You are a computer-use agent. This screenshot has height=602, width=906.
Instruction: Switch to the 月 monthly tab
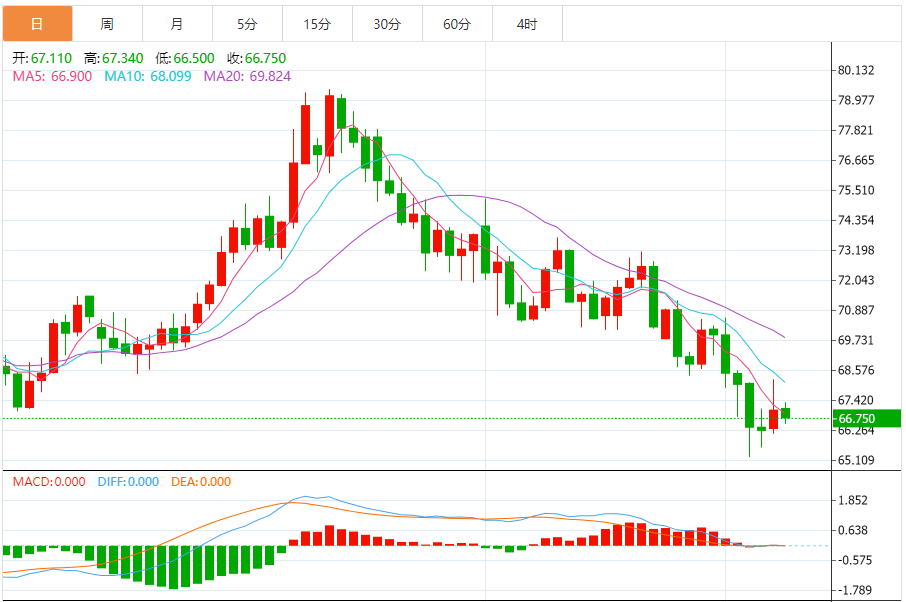[177, 24]
